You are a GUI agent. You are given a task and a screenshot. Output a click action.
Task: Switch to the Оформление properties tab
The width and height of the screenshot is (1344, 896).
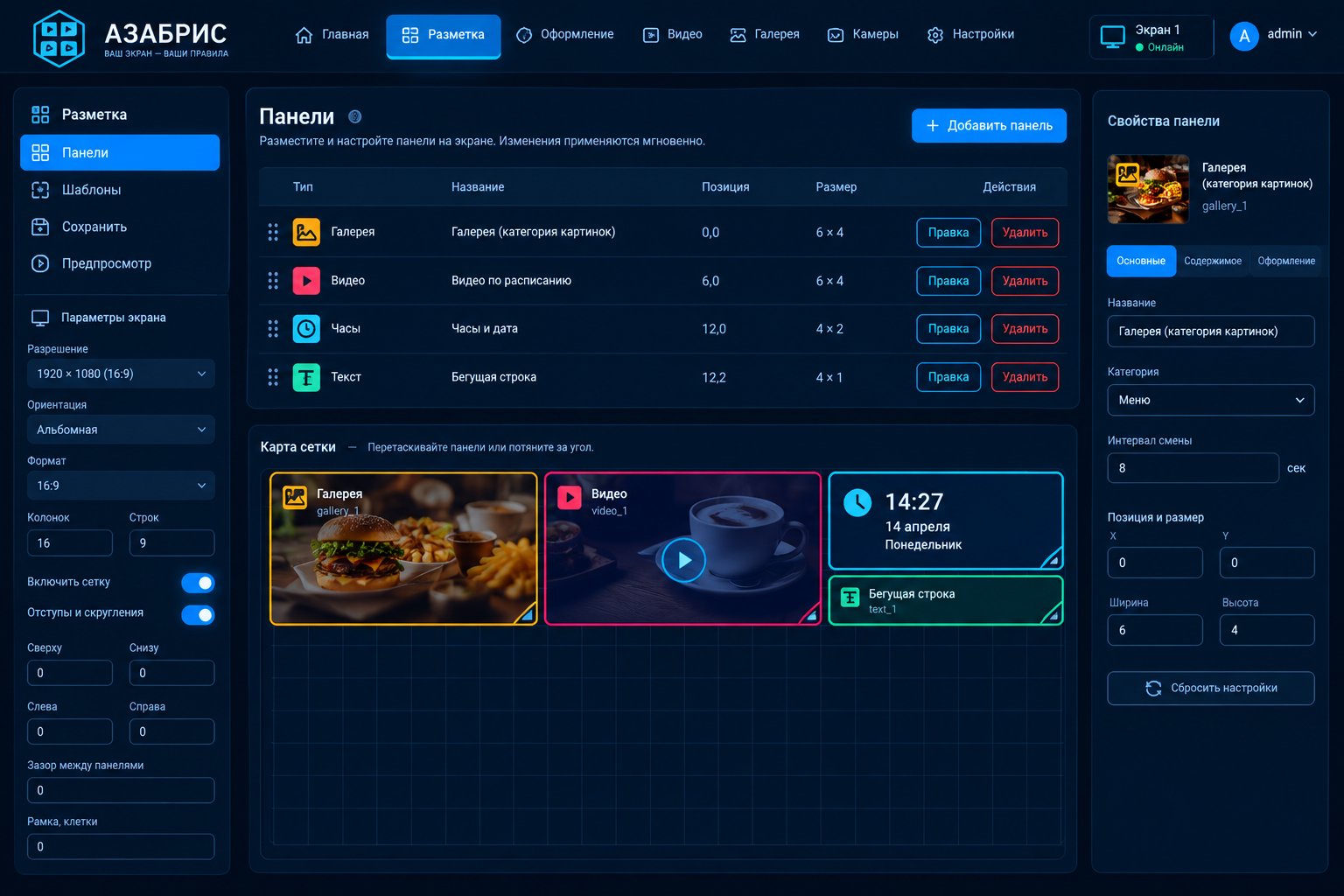tap(1286, 261)
